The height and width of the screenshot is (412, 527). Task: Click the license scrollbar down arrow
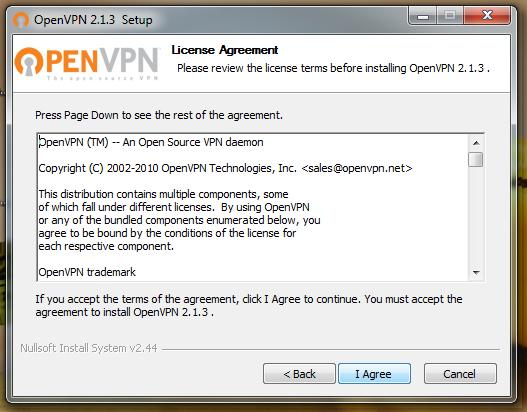pos(476,272)
